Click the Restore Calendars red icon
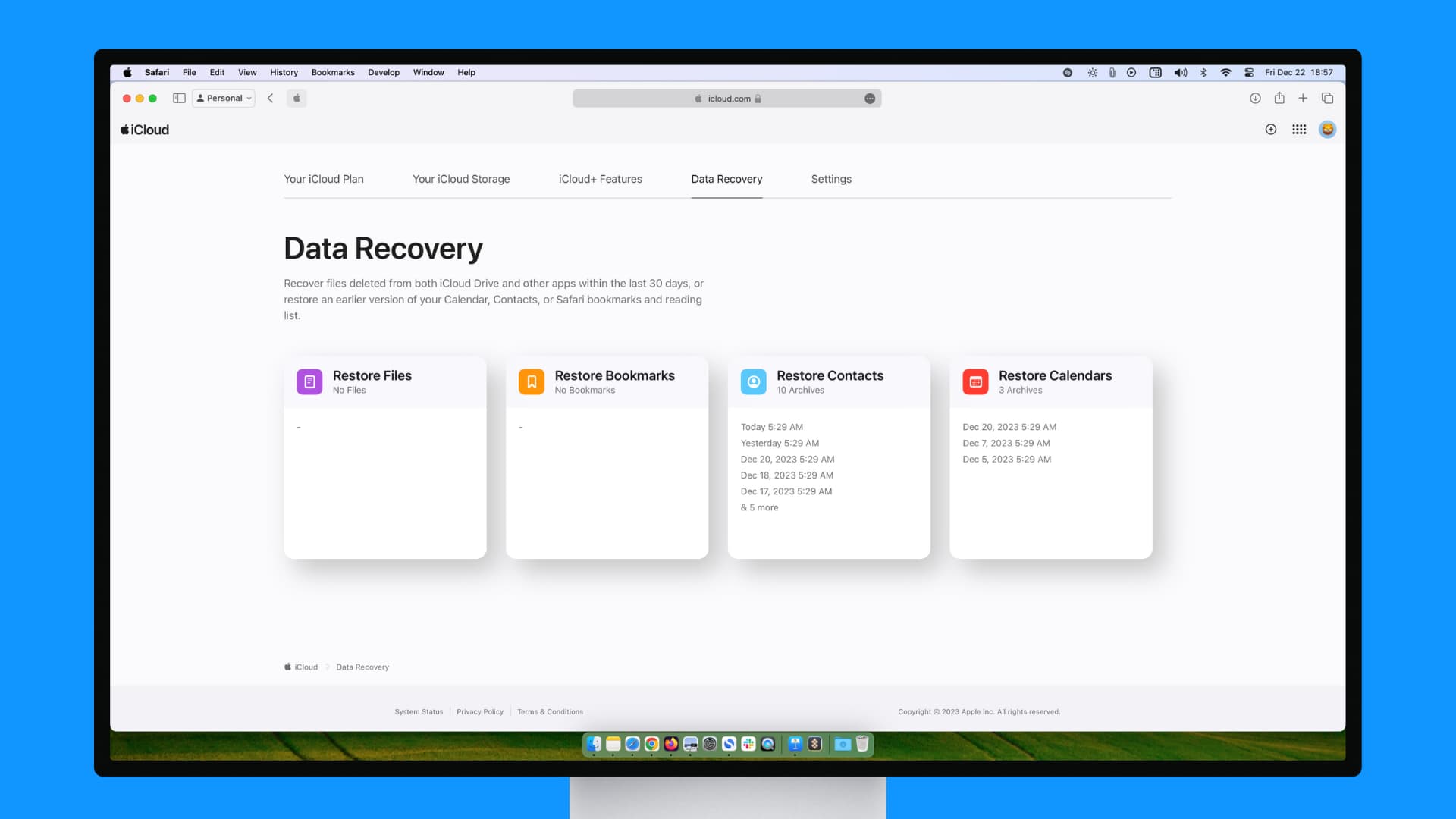Screen dimensions: 1456x819 [975, 381]
